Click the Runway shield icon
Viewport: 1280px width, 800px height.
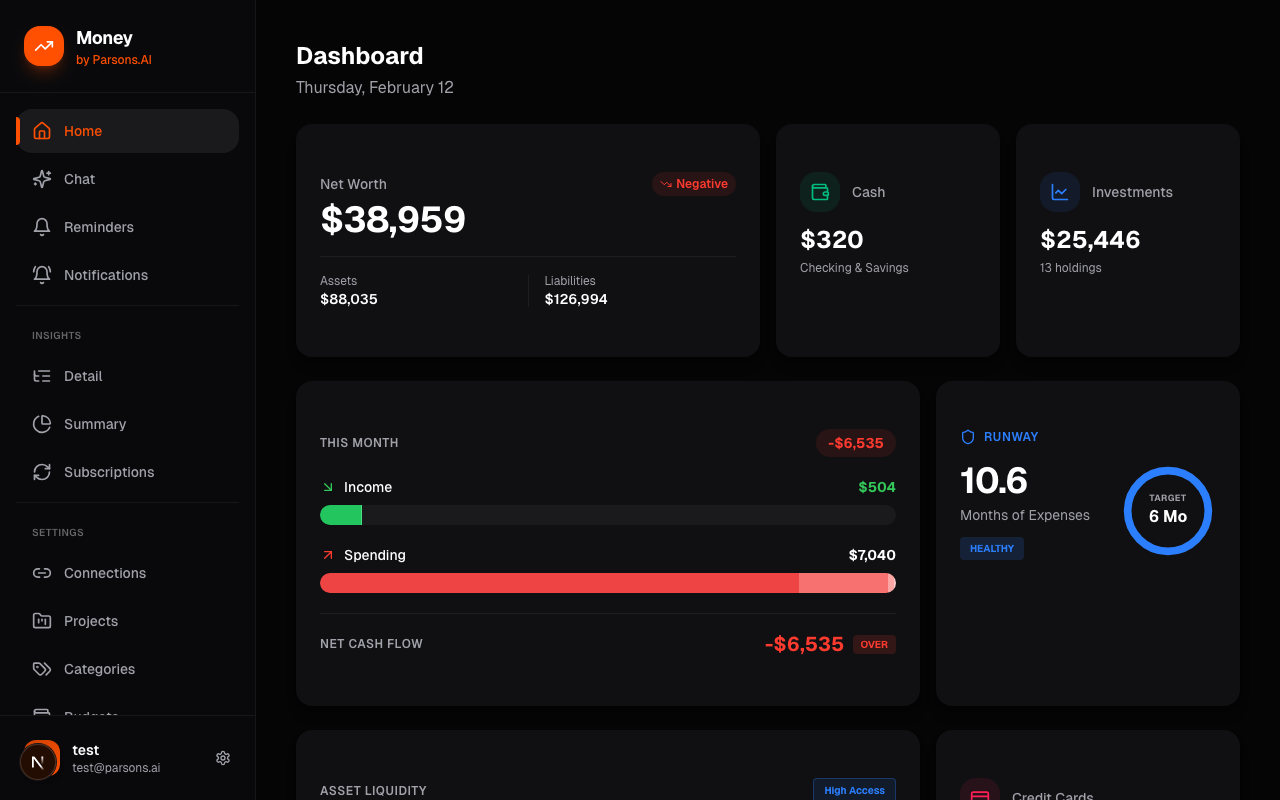(966, 436)
